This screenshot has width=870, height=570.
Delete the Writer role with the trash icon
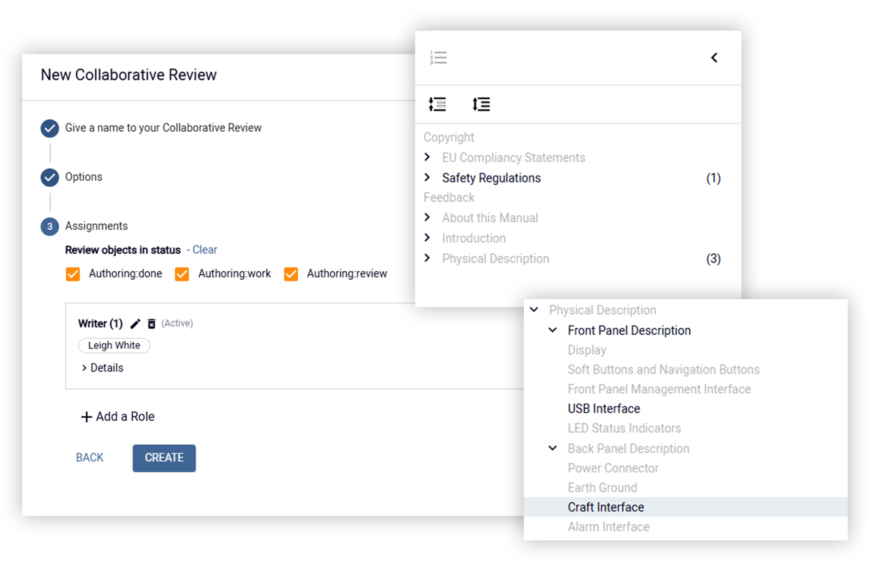click(x=151, y=324)
